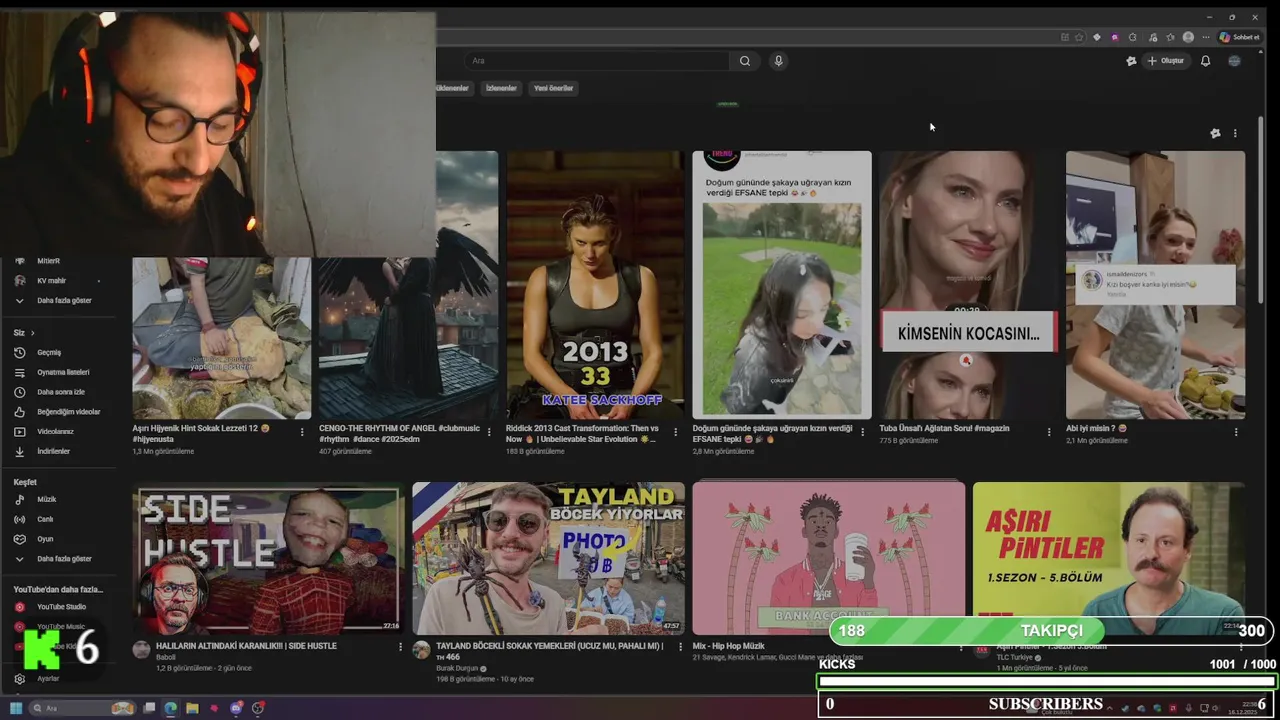Visit the Baboll channel name
The height and width of the screenshot is (720, 1280).
coord(166,657)
